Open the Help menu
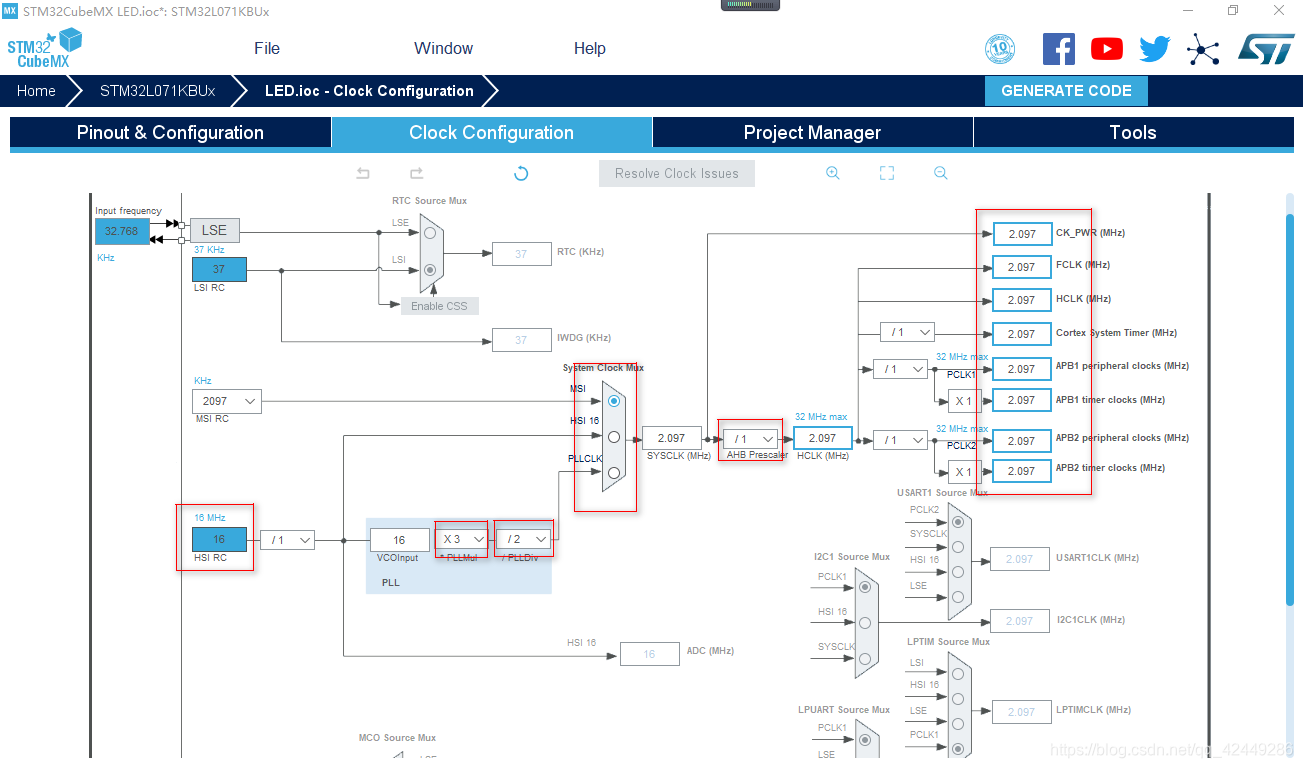This screenshot has width=1303, height=768. 589,48
